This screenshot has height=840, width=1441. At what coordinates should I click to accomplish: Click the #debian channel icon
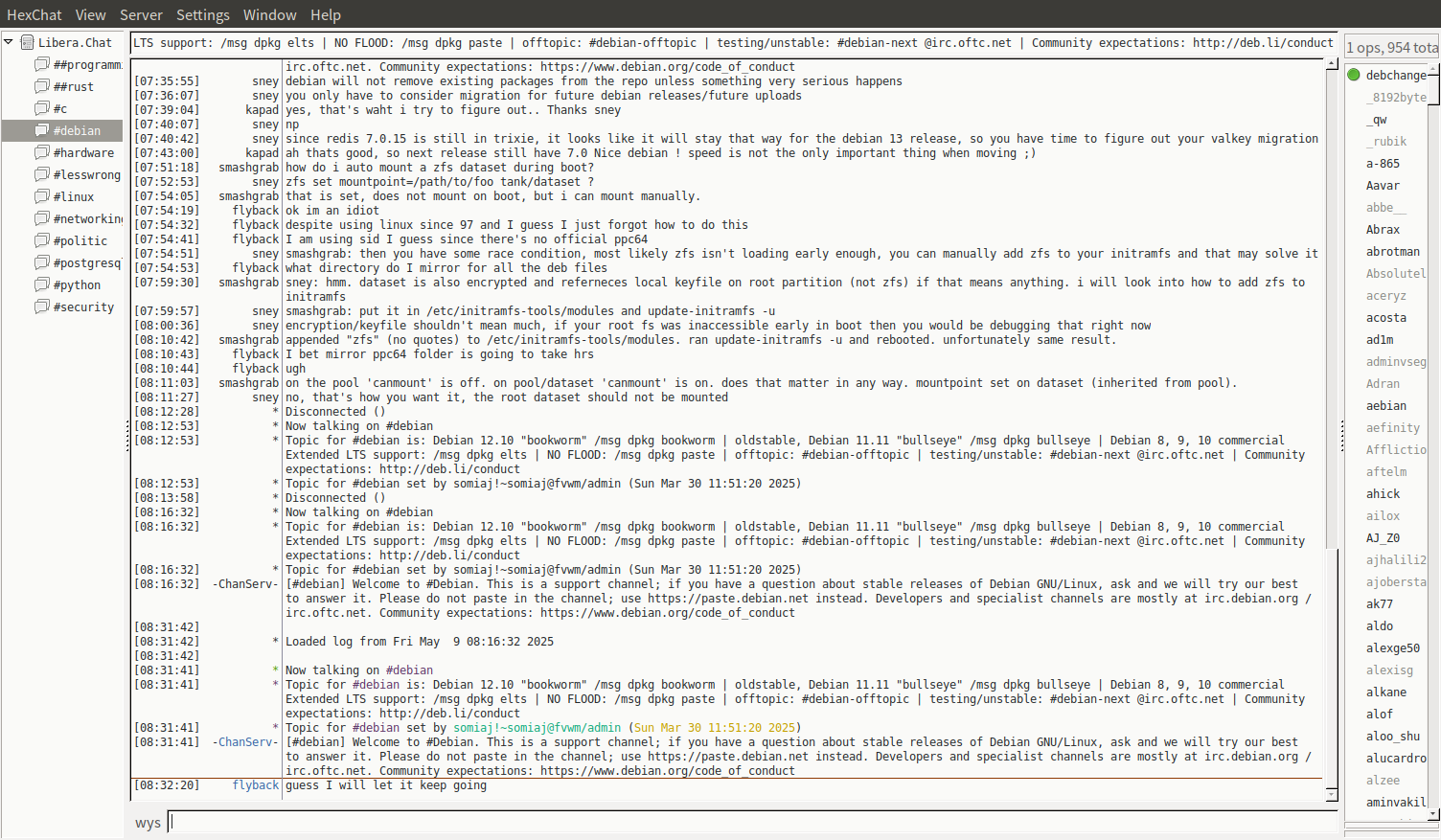point(42,130)
